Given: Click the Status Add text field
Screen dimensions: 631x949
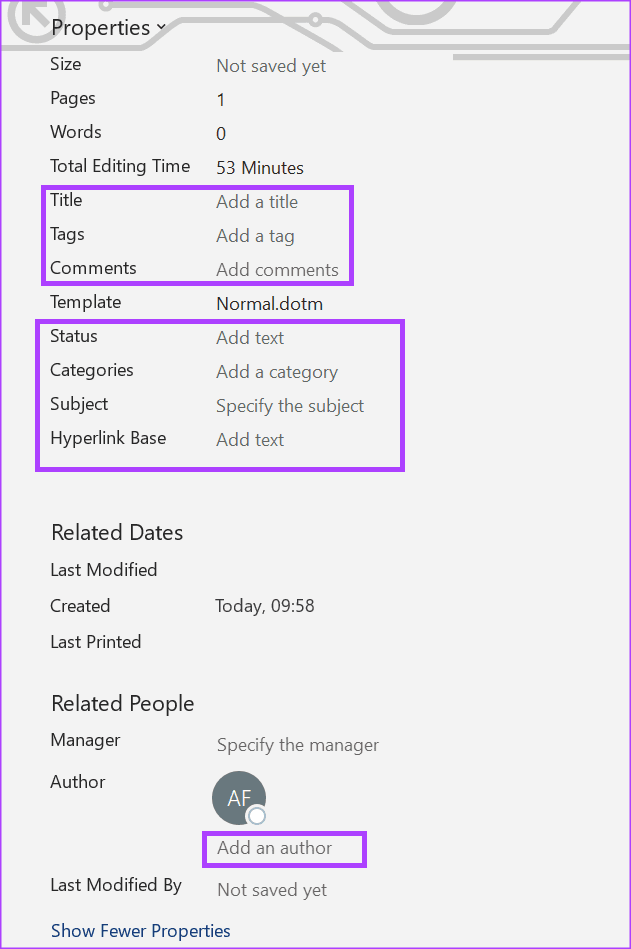Looking at the screenshot, I should point(250,338).
